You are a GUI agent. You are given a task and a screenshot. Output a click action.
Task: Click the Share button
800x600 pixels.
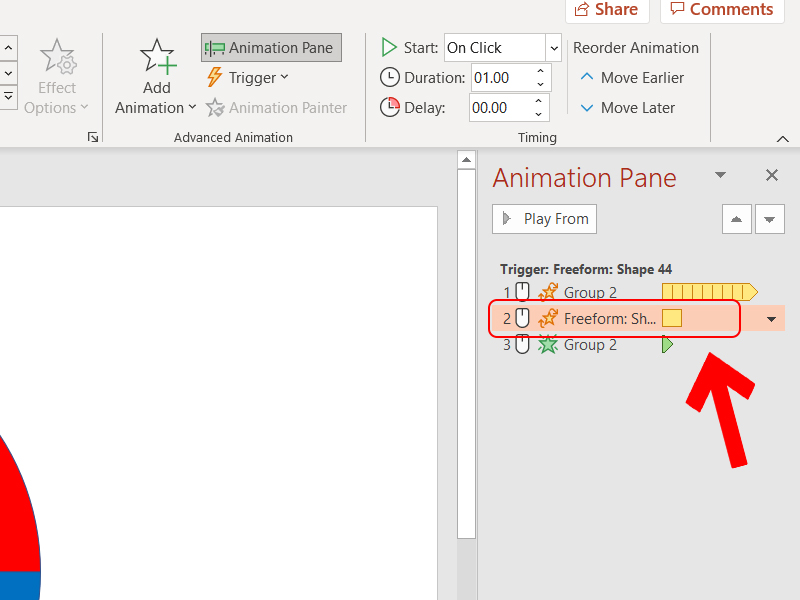(x=606, y=10)
